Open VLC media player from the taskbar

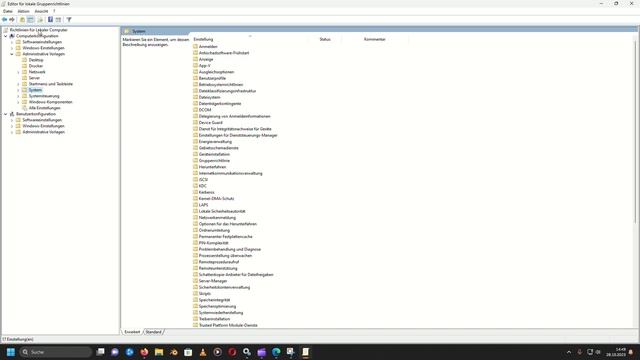point(203,352)
